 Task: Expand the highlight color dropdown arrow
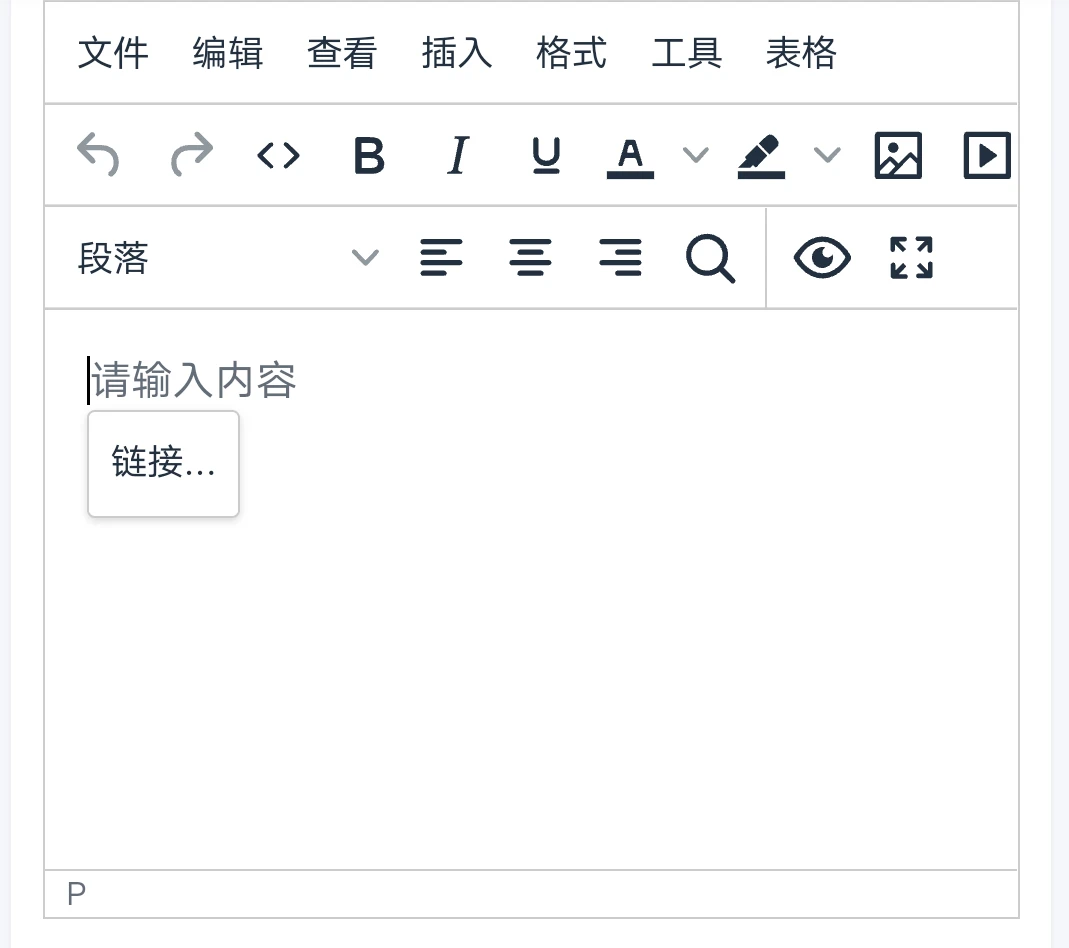coord(827,155)
